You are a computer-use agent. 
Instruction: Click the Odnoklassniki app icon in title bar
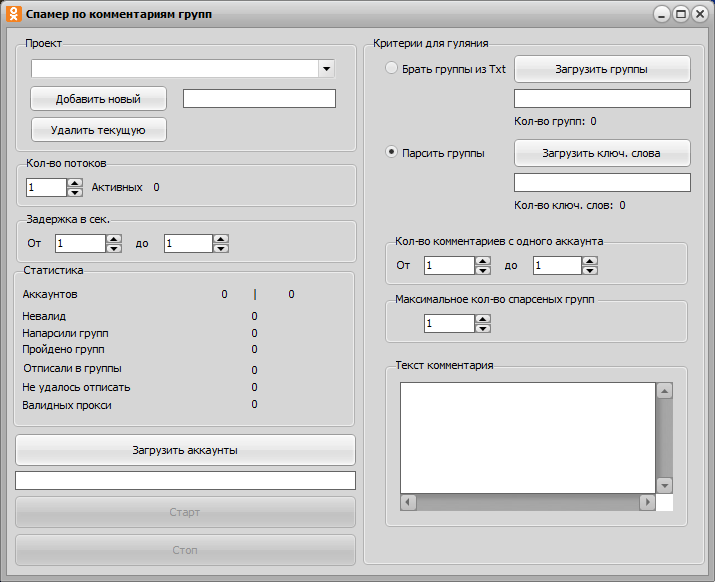(x=13, y=15)
